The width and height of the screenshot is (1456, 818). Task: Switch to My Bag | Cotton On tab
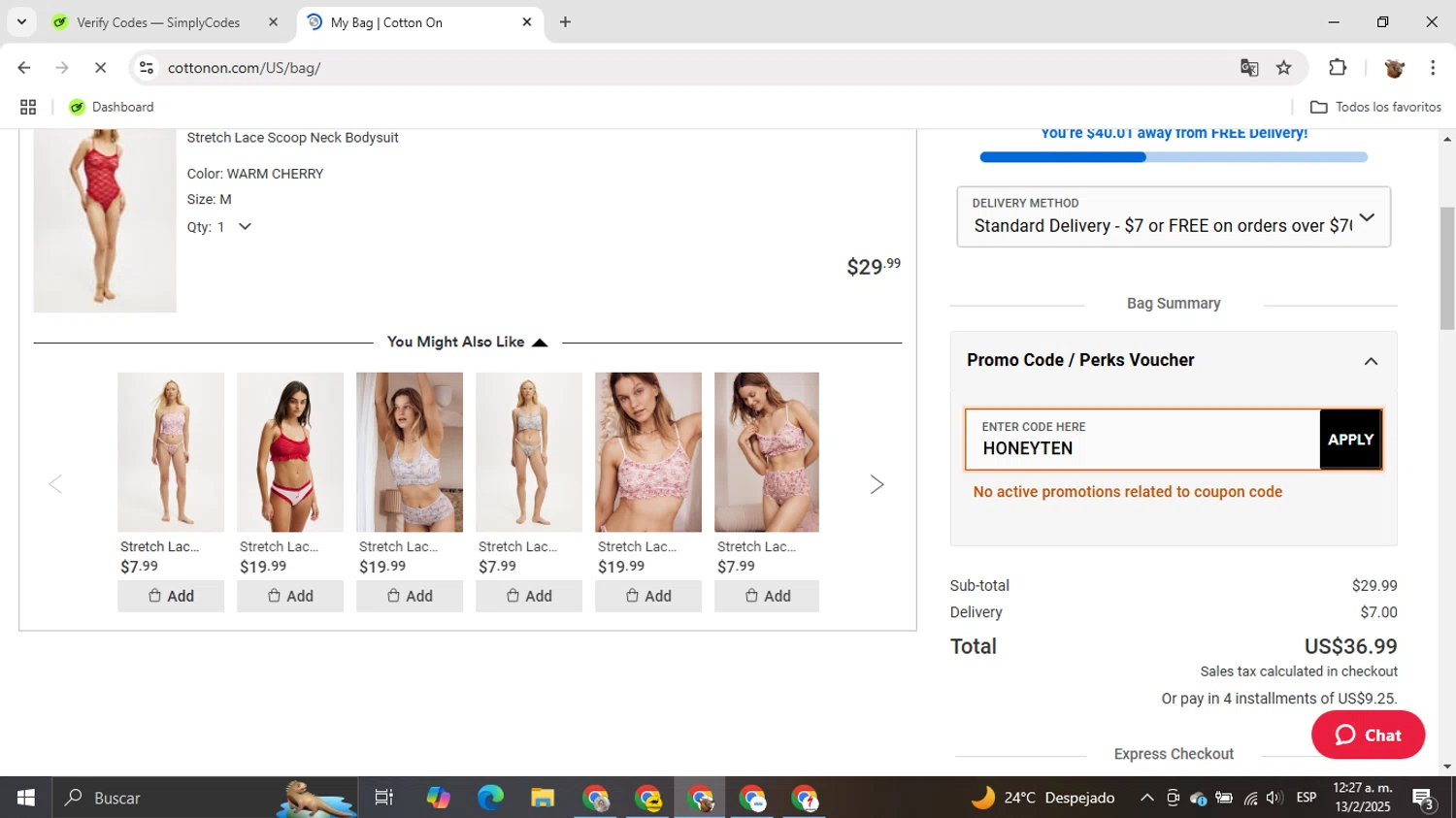tap(419, 22)
